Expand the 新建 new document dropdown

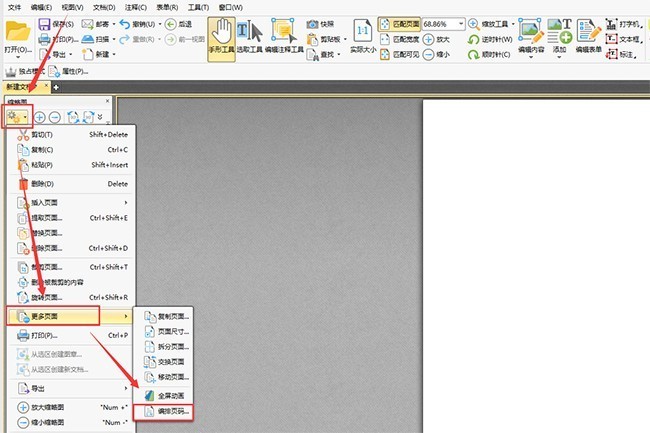tap(114, 54)
